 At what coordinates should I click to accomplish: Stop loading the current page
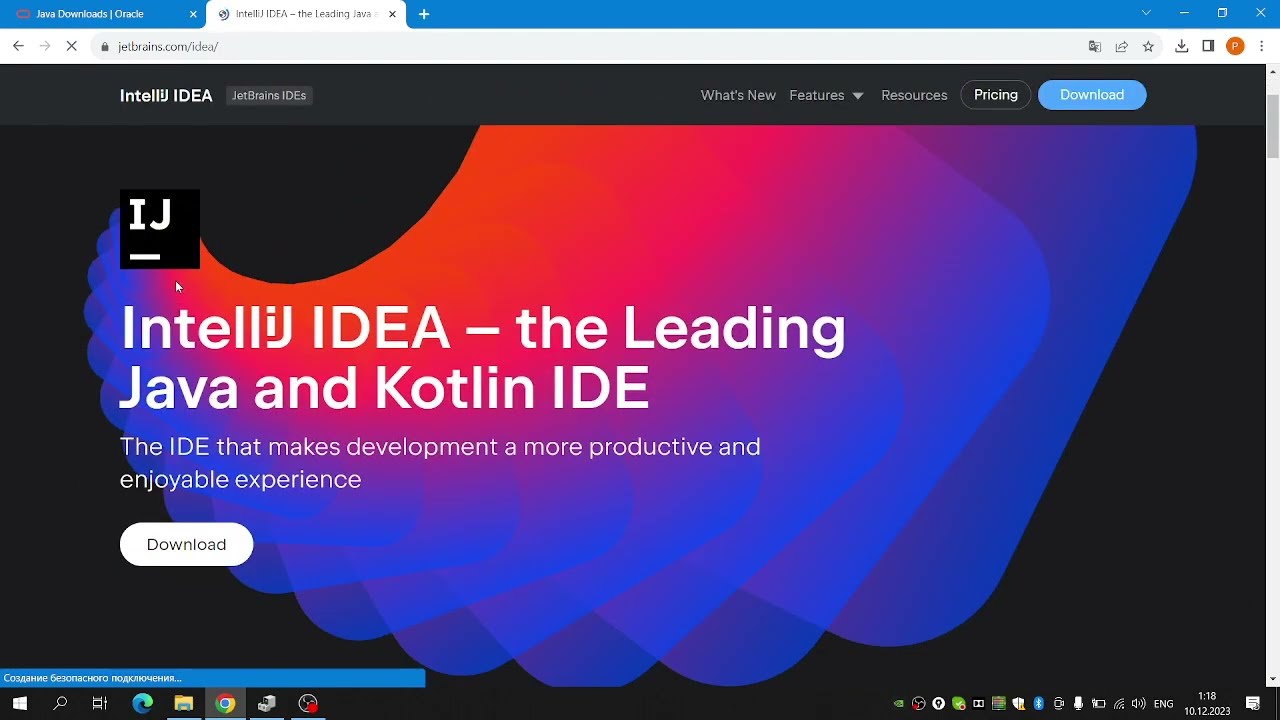[71, 46]
